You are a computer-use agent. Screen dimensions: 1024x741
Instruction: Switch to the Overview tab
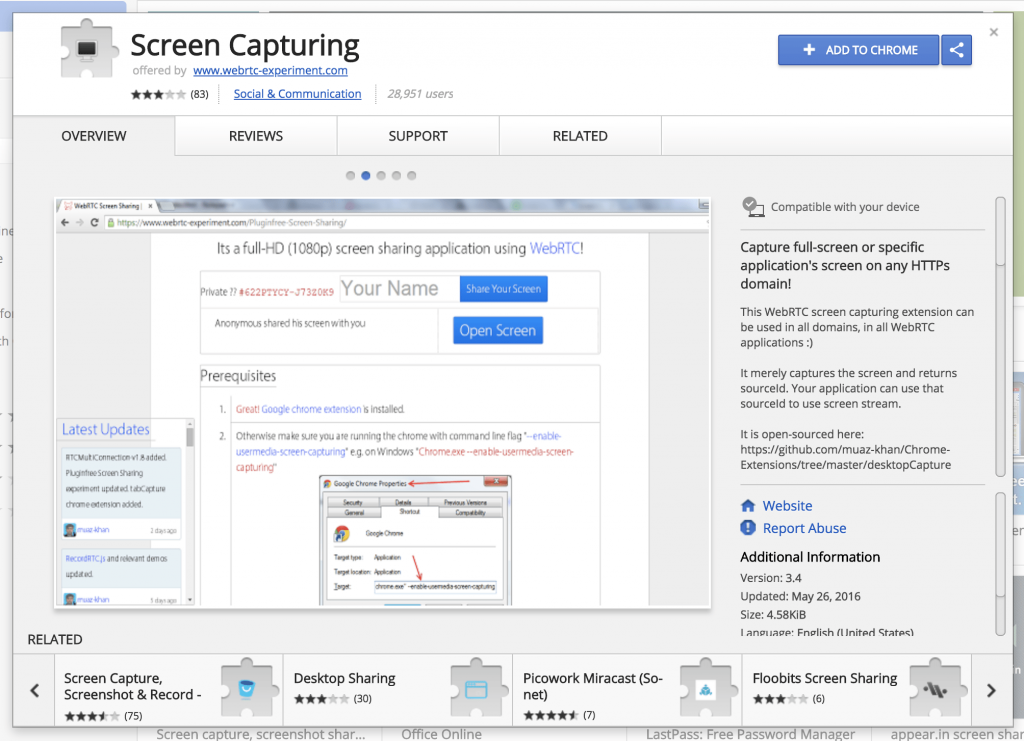click(x=94, y=136)
